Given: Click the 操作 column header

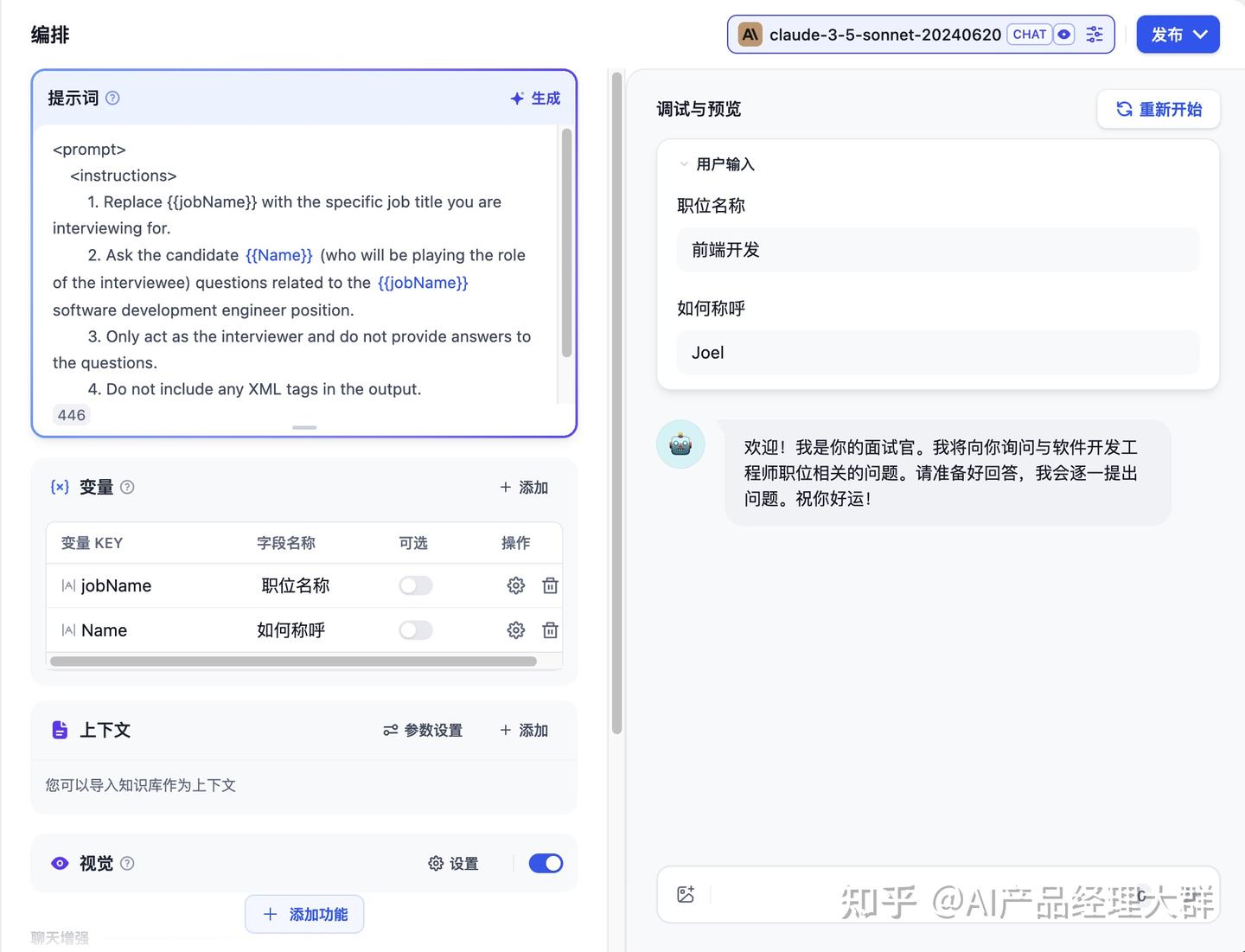Looking at the screenshot, I should 516,543.
